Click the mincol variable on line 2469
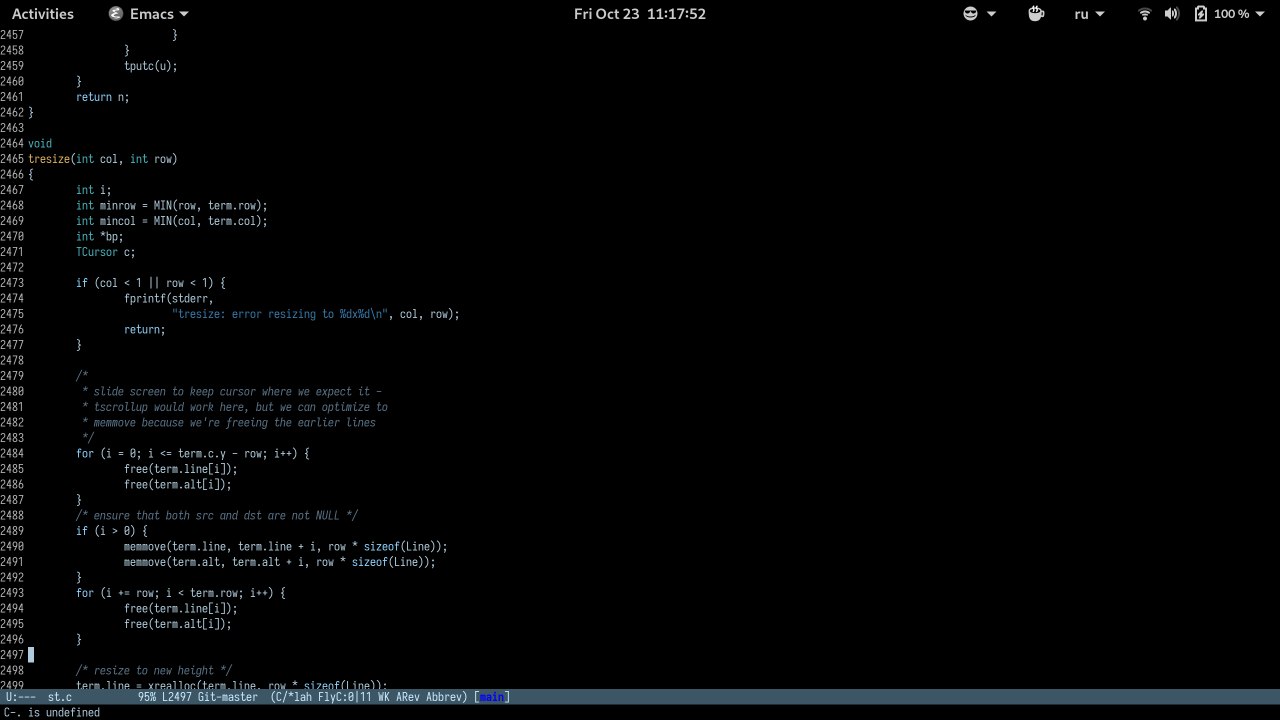Image resolution: width=1280 pixels, height=720 pixels. coord(117,221)
